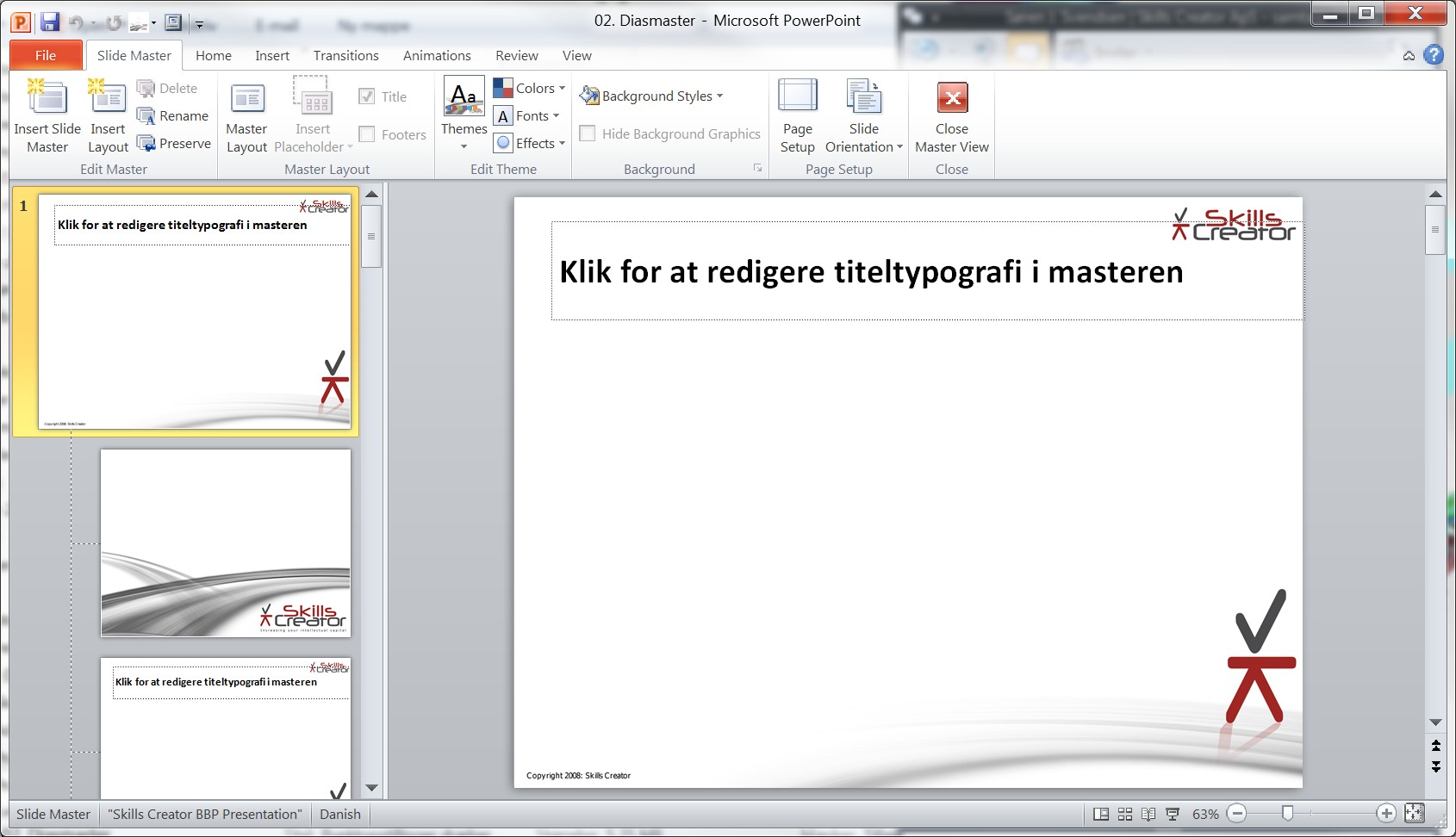Insert a new Slide Master
The width and height of the screenshot is (1456, 837).
[x=47, y=116]
